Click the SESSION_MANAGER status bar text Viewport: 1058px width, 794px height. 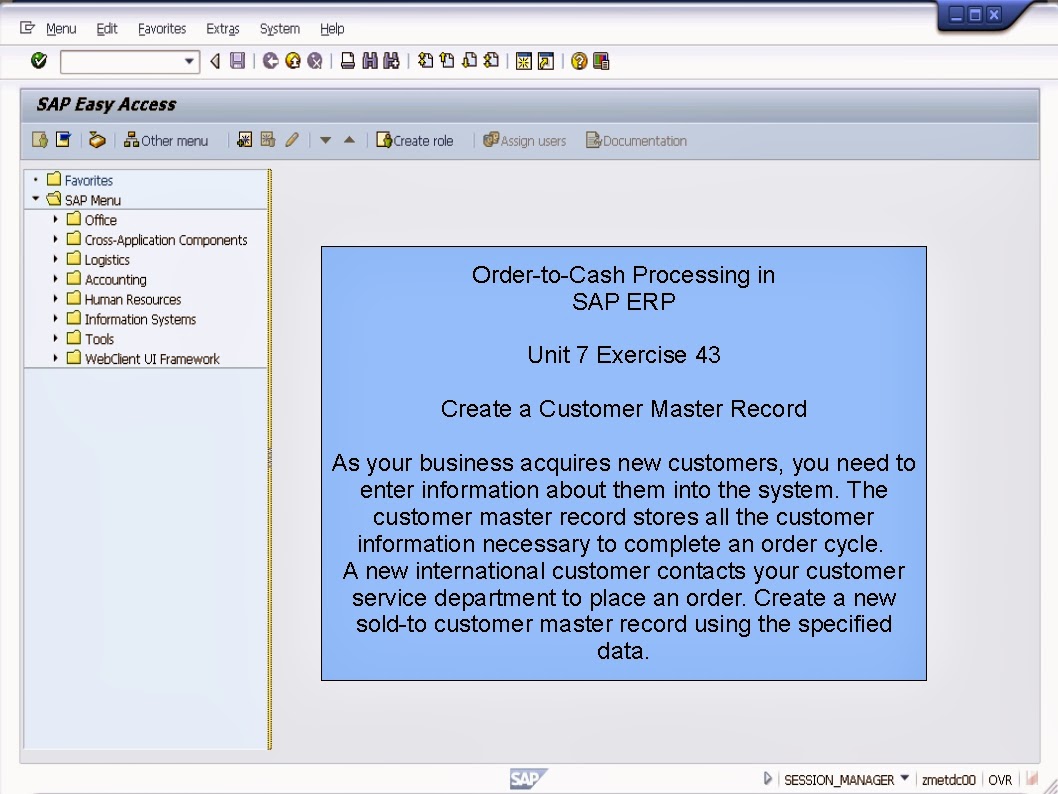point(839,780)
